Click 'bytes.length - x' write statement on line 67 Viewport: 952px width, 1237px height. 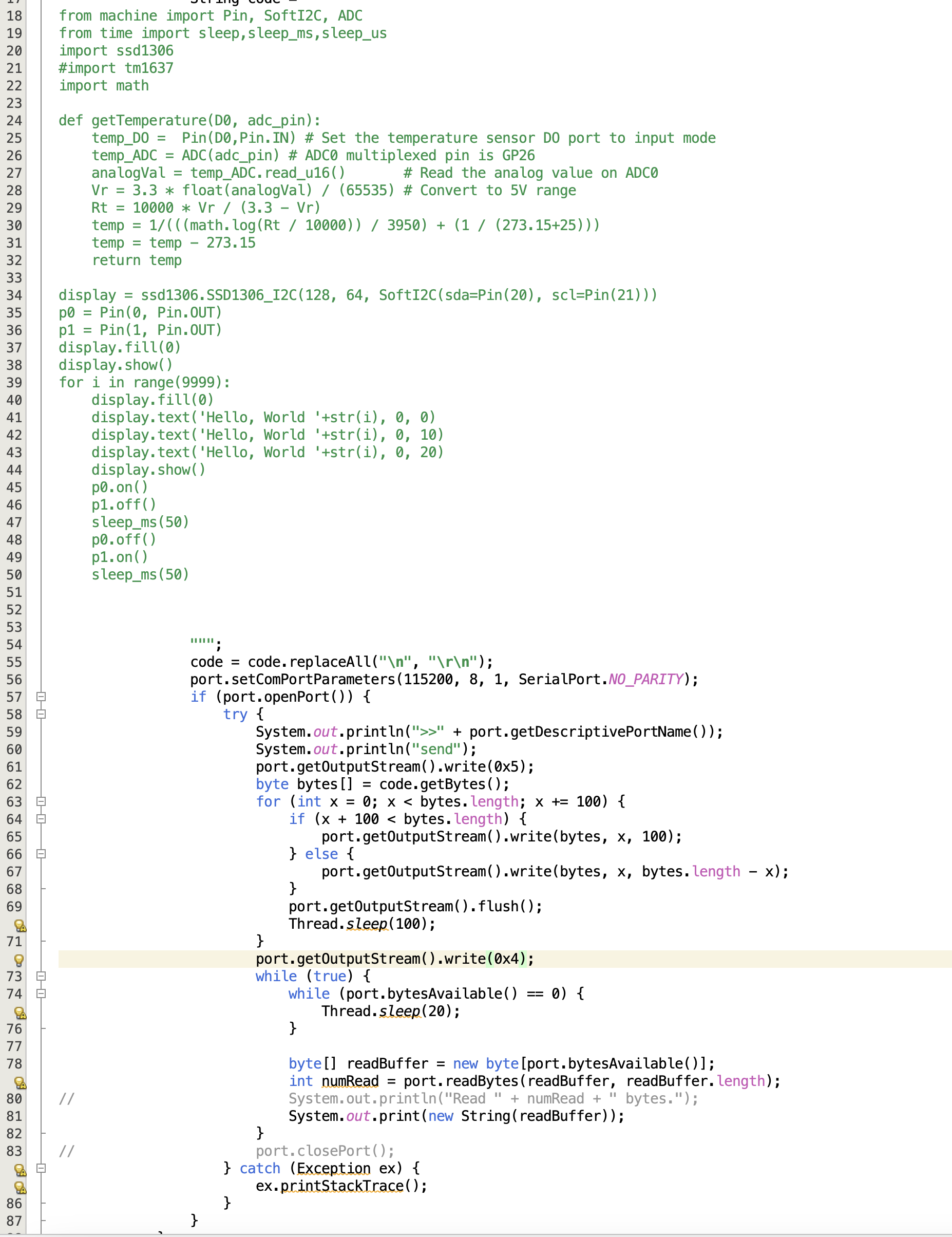point(555,872)
